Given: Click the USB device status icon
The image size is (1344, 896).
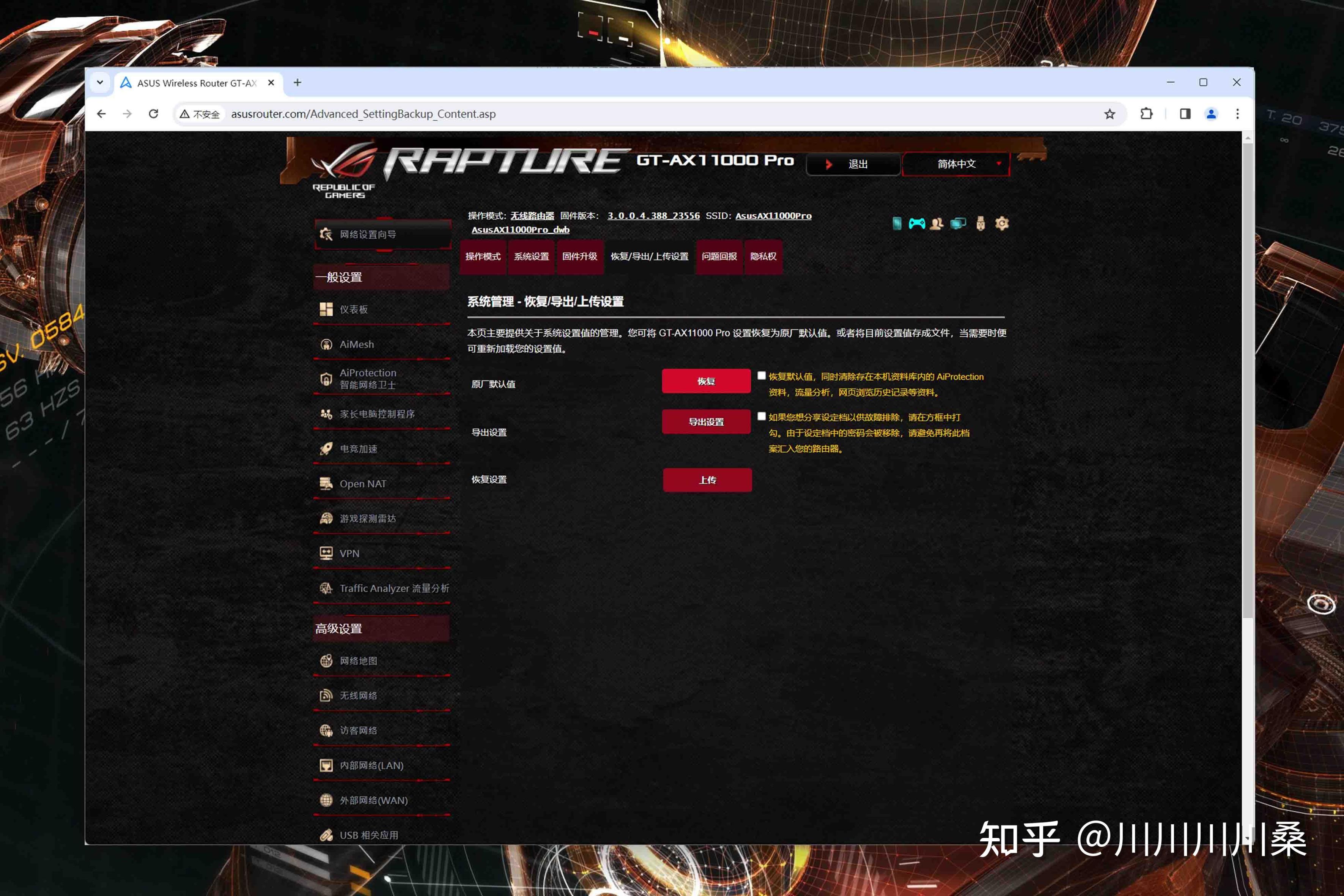Looking at the screenshot, I should tap(980, 223).
